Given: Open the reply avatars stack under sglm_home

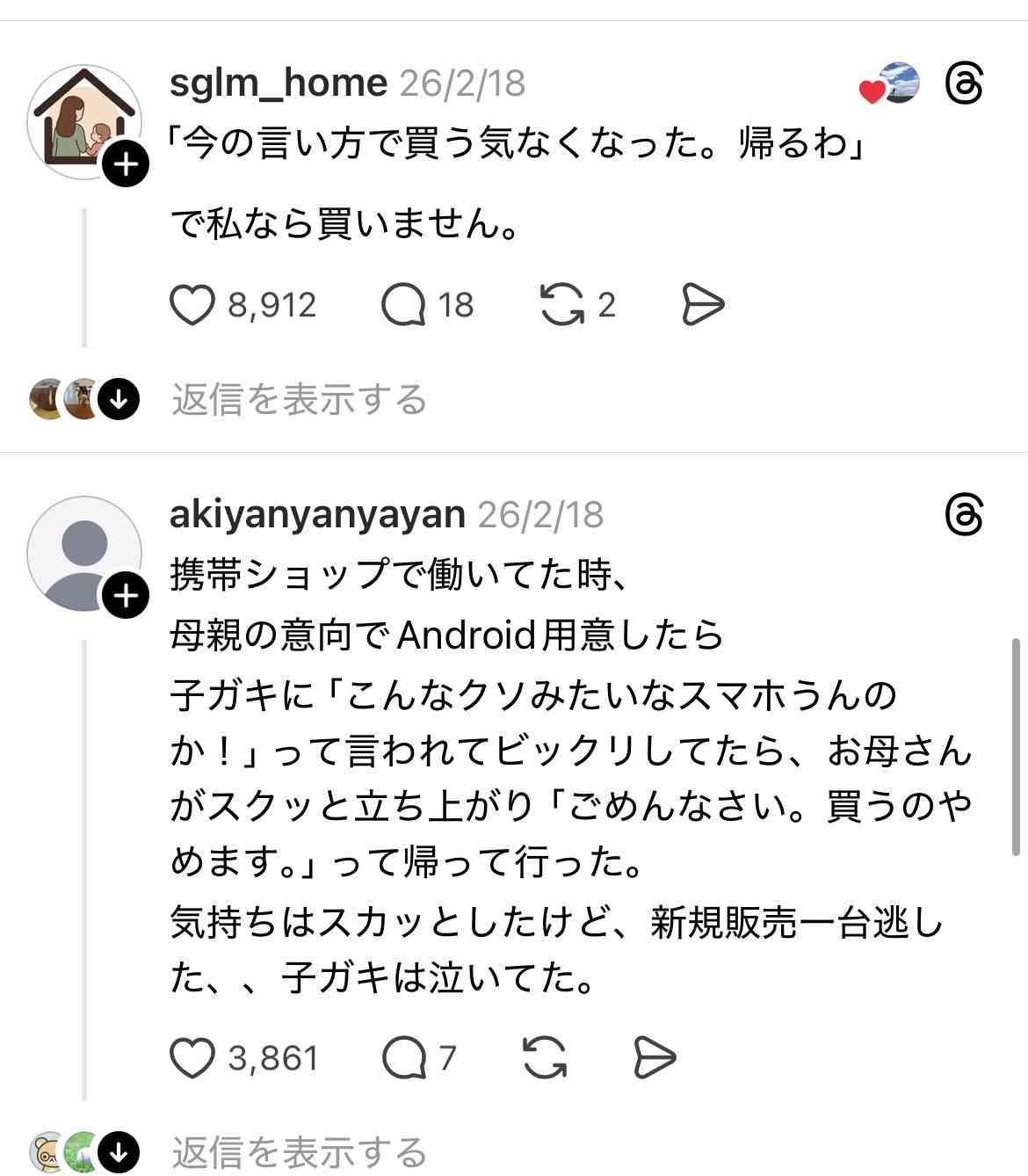Looking at the screenshot, I should tap(62, 400).
